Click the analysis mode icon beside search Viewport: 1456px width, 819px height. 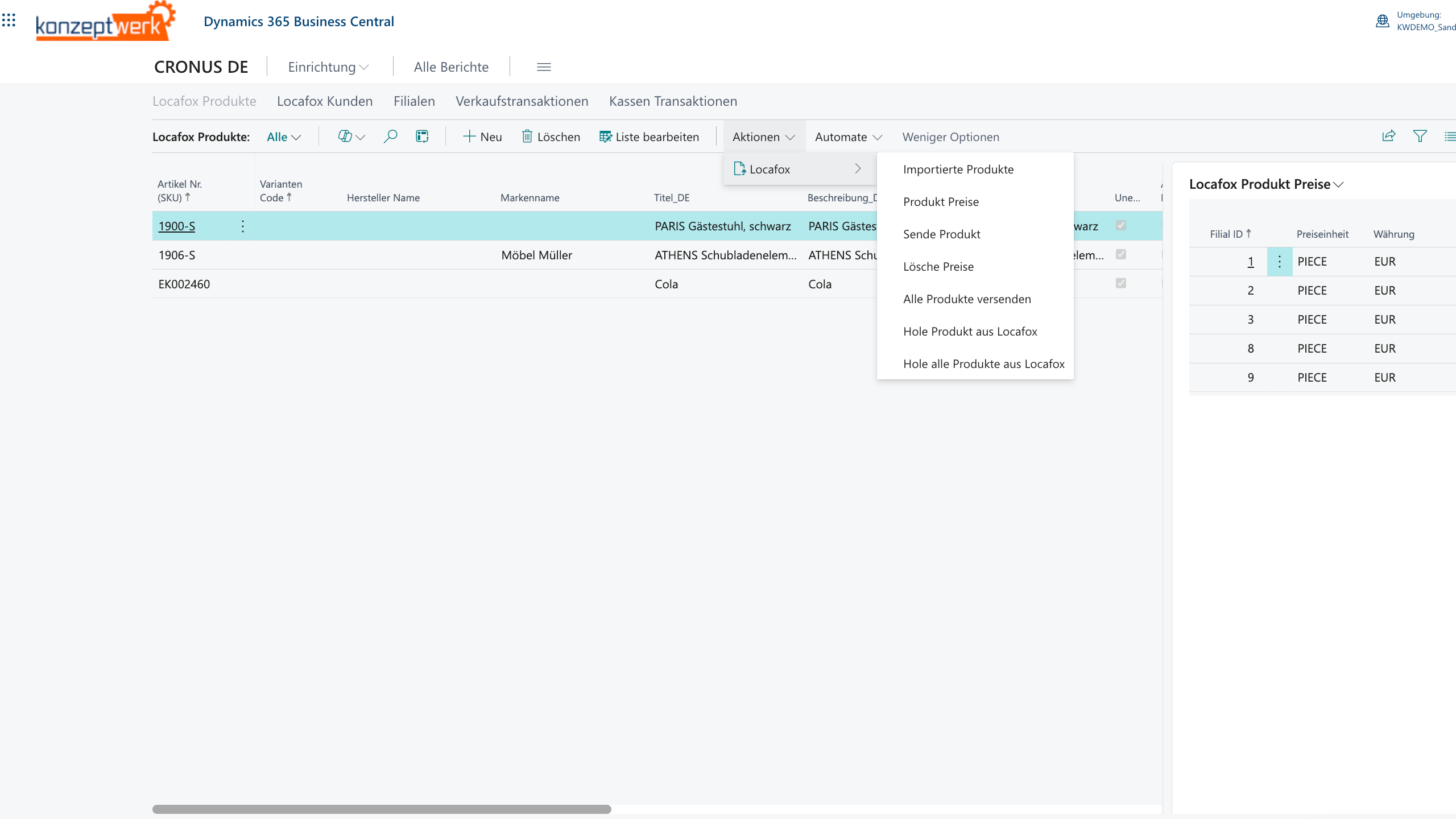click(x=422, y=136)
